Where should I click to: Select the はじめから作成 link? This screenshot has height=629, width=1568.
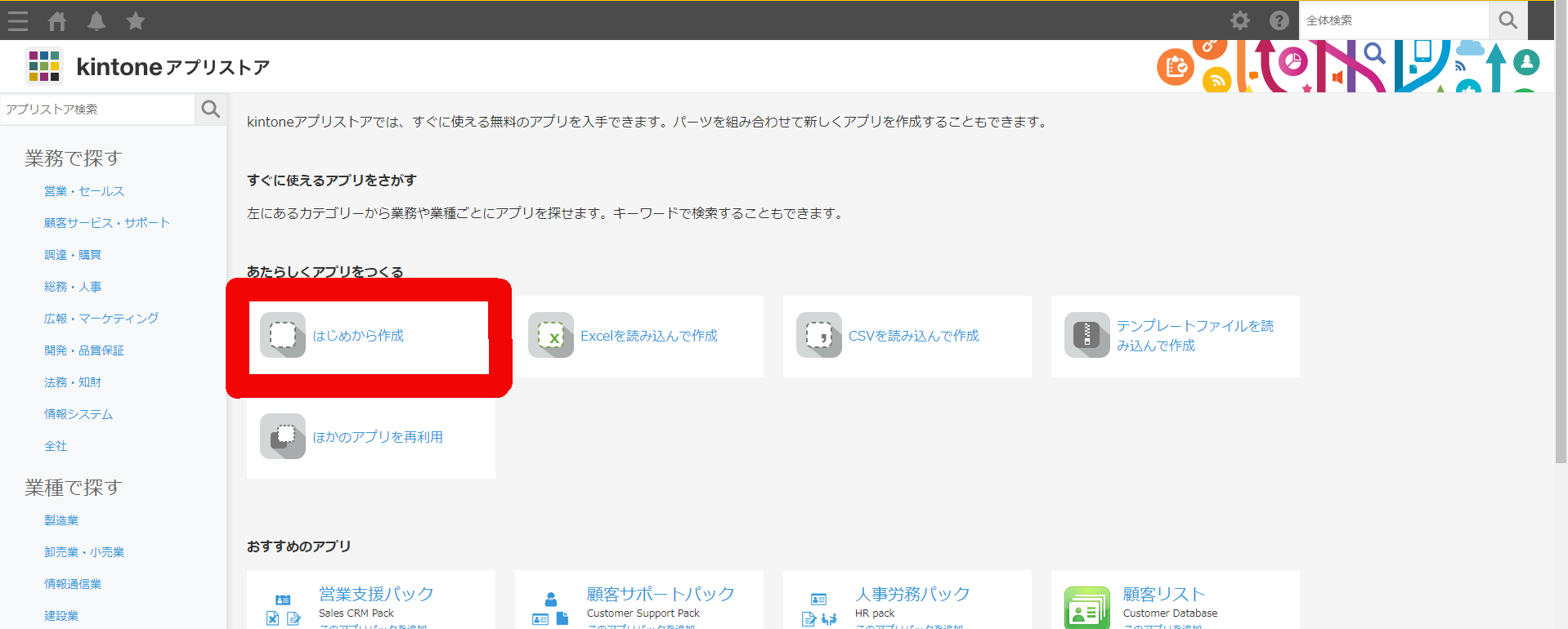click(x=358, y=336)
